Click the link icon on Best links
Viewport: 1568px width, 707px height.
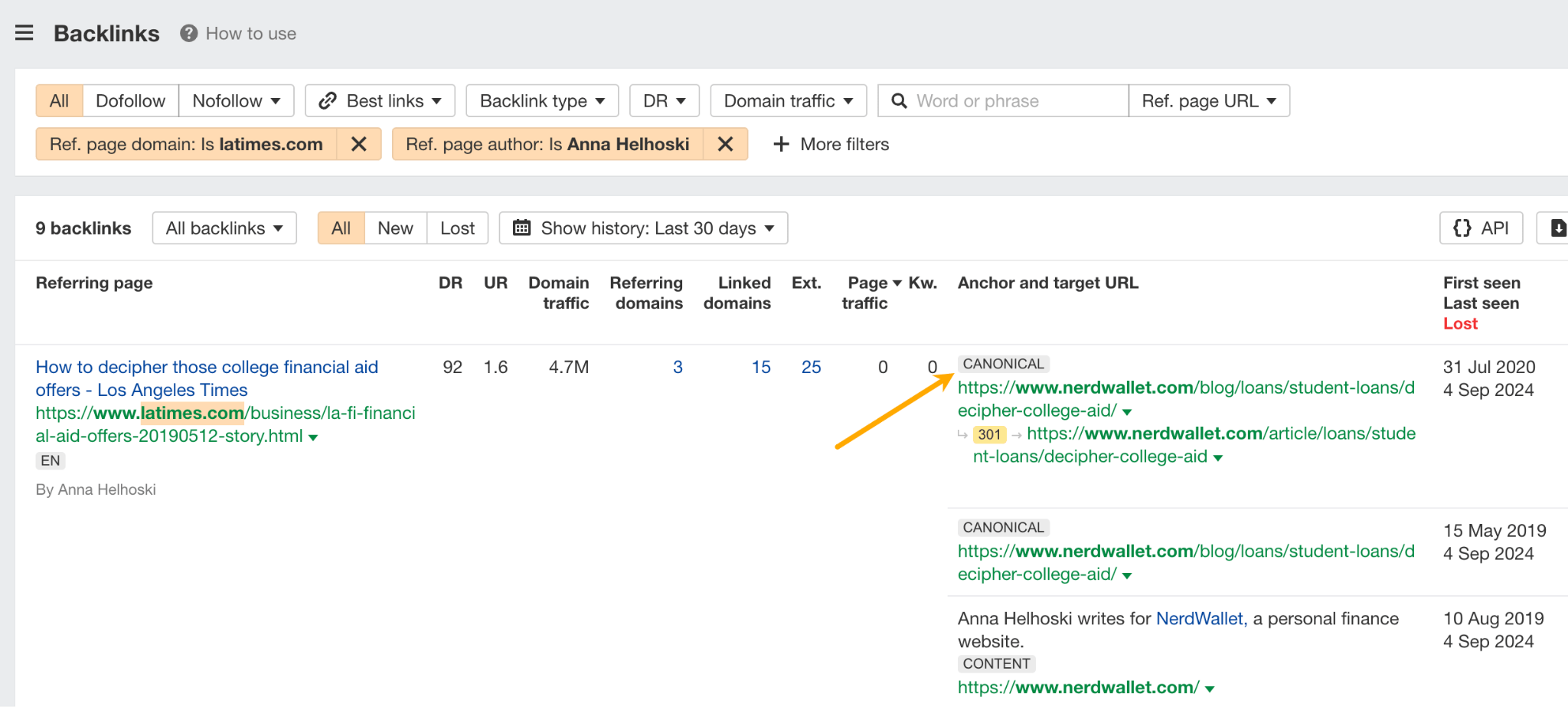click(329, 100)
